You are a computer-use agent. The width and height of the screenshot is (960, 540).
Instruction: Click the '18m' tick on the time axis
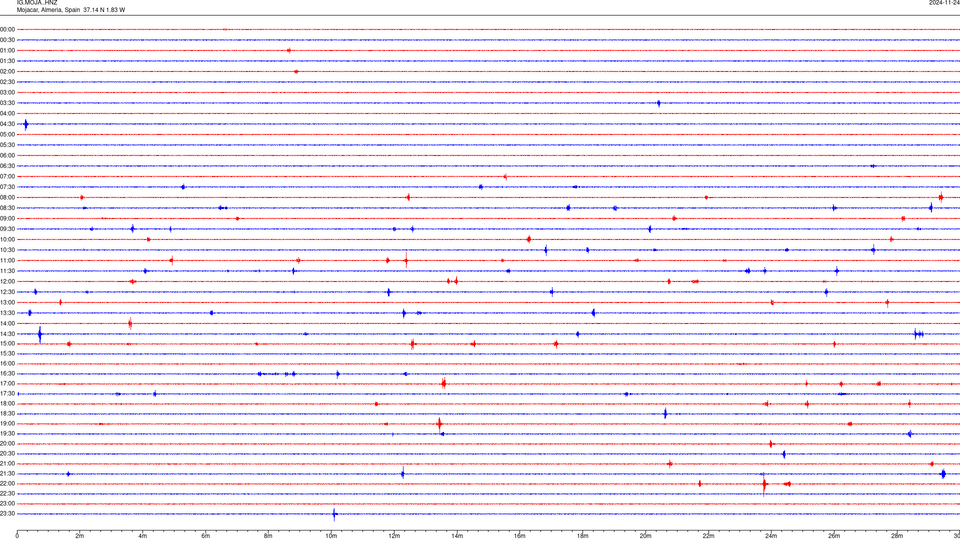[x=583, y=536]
